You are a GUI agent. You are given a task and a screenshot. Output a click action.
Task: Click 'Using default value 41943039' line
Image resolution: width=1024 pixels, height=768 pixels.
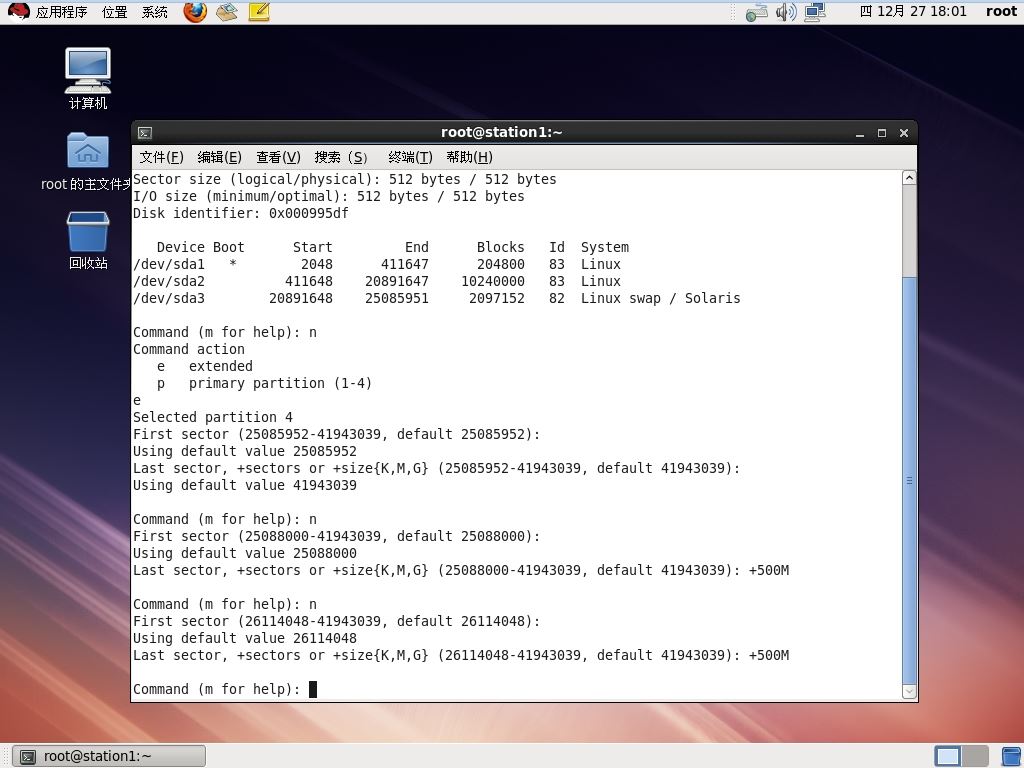coord(245,485)
